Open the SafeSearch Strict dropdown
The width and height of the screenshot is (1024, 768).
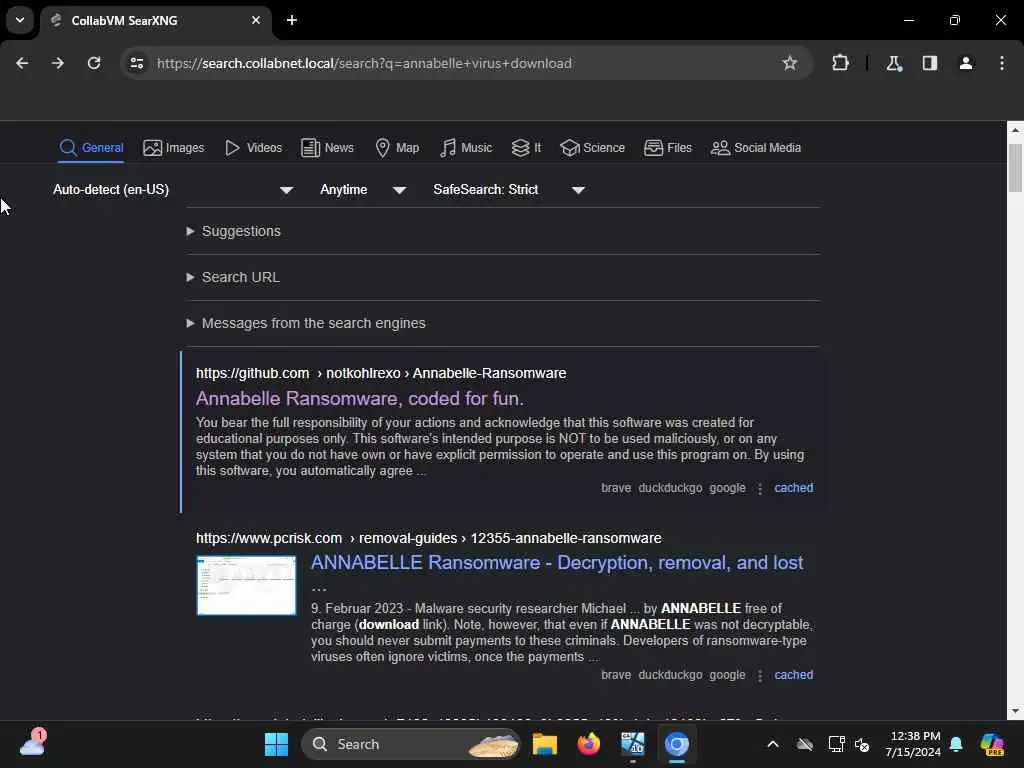click(x=509, y=189)
